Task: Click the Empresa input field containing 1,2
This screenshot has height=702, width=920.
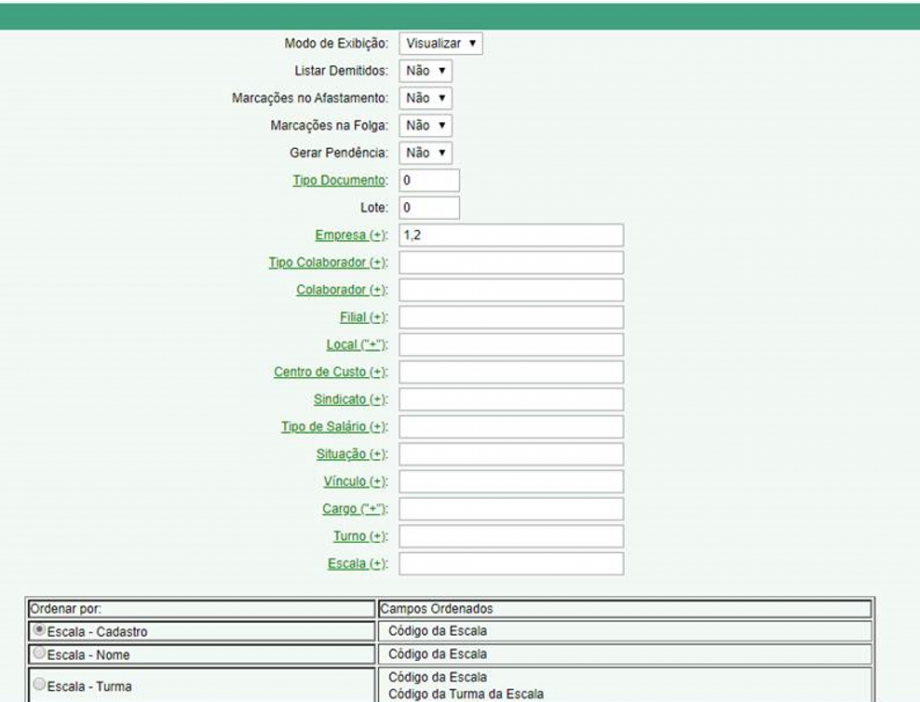Action: [511, 235]
